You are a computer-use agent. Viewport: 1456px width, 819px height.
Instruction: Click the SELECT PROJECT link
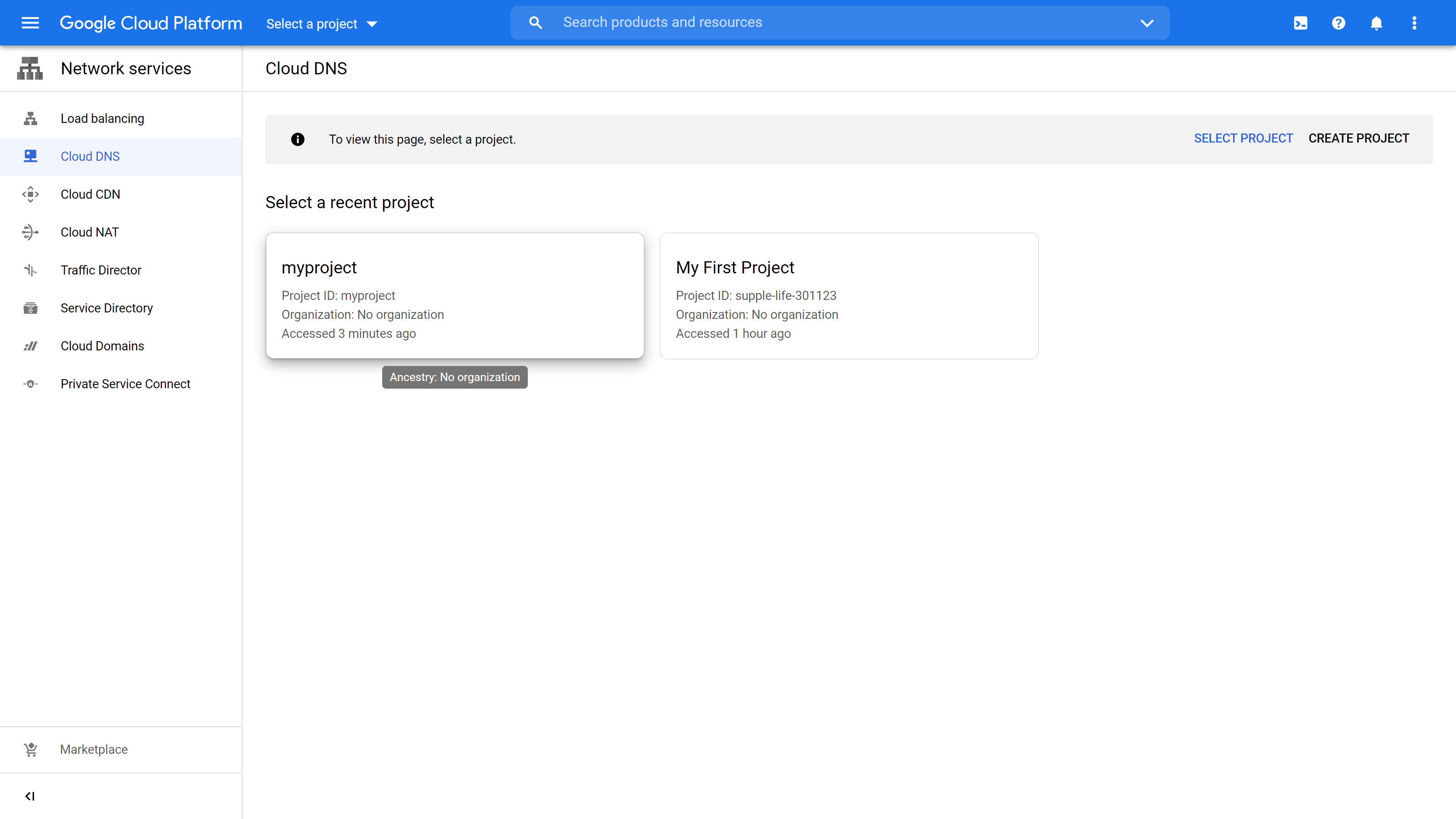(1243, 138)
